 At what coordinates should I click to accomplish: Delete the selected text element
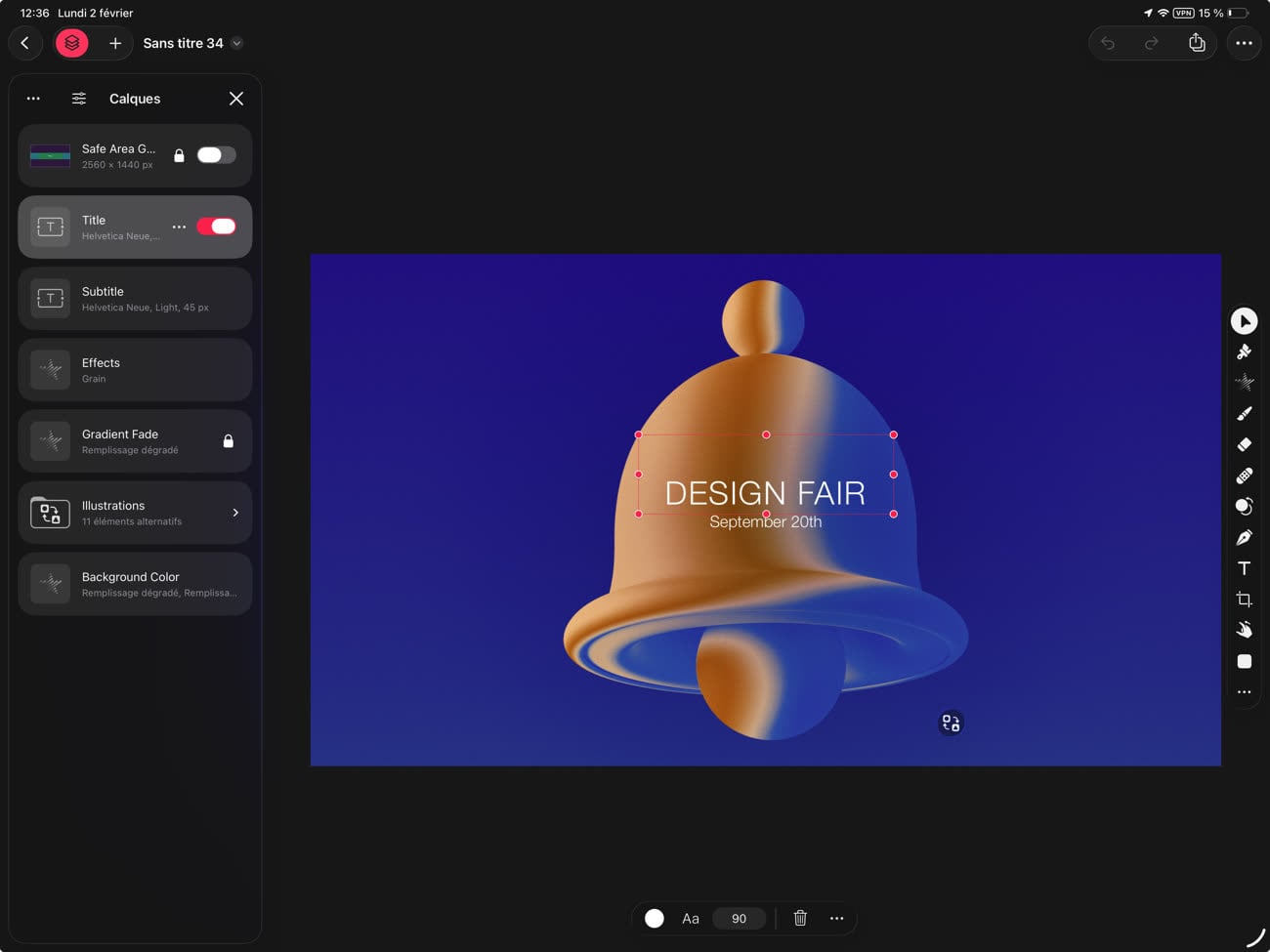click(800, 918)
